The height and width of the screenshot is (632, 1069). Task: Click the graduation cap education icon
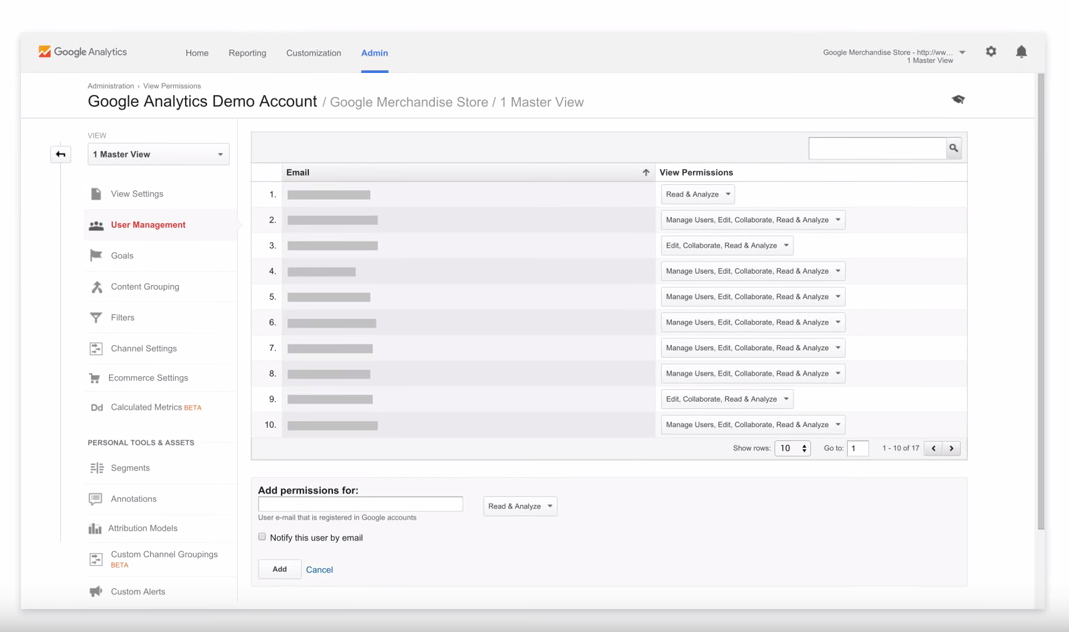click(958, 100)
